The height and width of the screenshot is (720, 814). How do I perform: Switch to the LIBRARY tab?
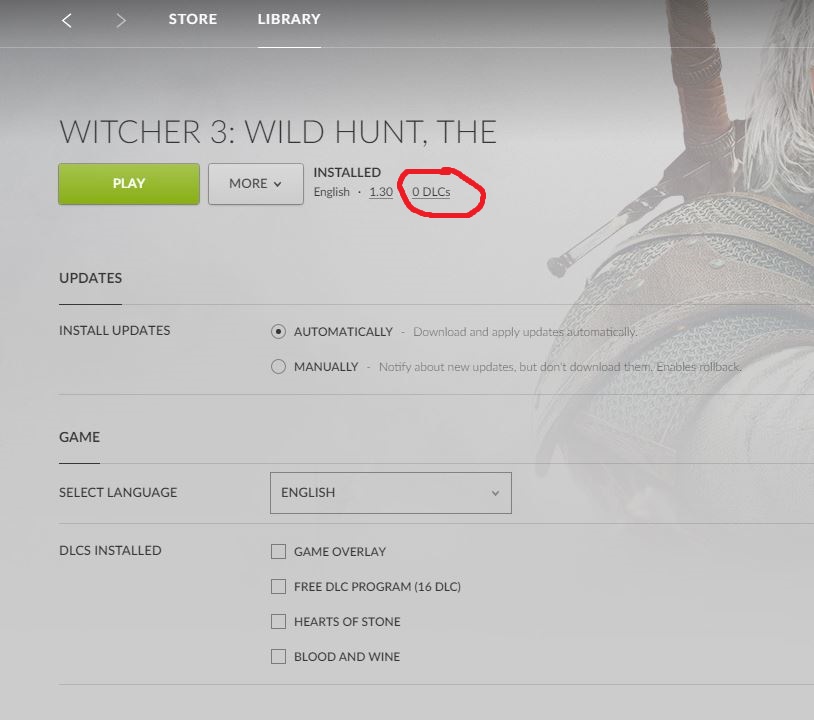pos(289,19)
